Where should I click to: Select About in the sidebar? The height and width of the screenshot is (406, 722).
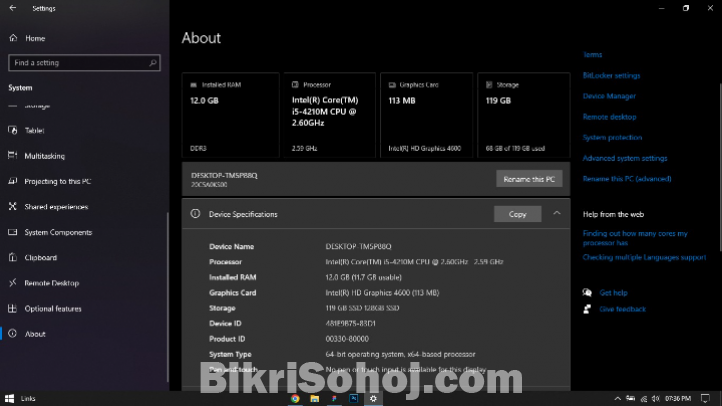point(35,334)
